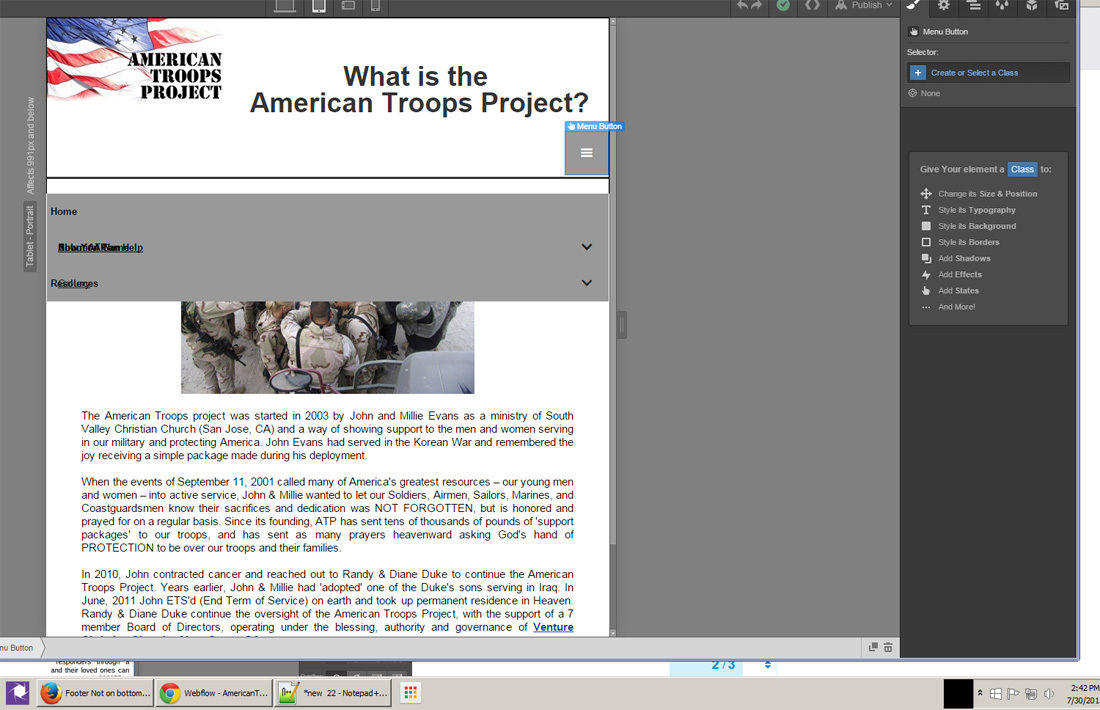Click the network tray icon
This screenshot has width=1100, height=710.
coord(1031,694)
